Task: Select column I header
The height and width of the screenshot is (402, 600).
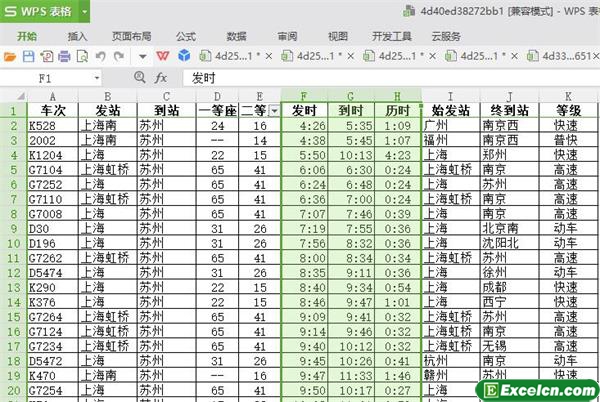Action: point(450,96)
